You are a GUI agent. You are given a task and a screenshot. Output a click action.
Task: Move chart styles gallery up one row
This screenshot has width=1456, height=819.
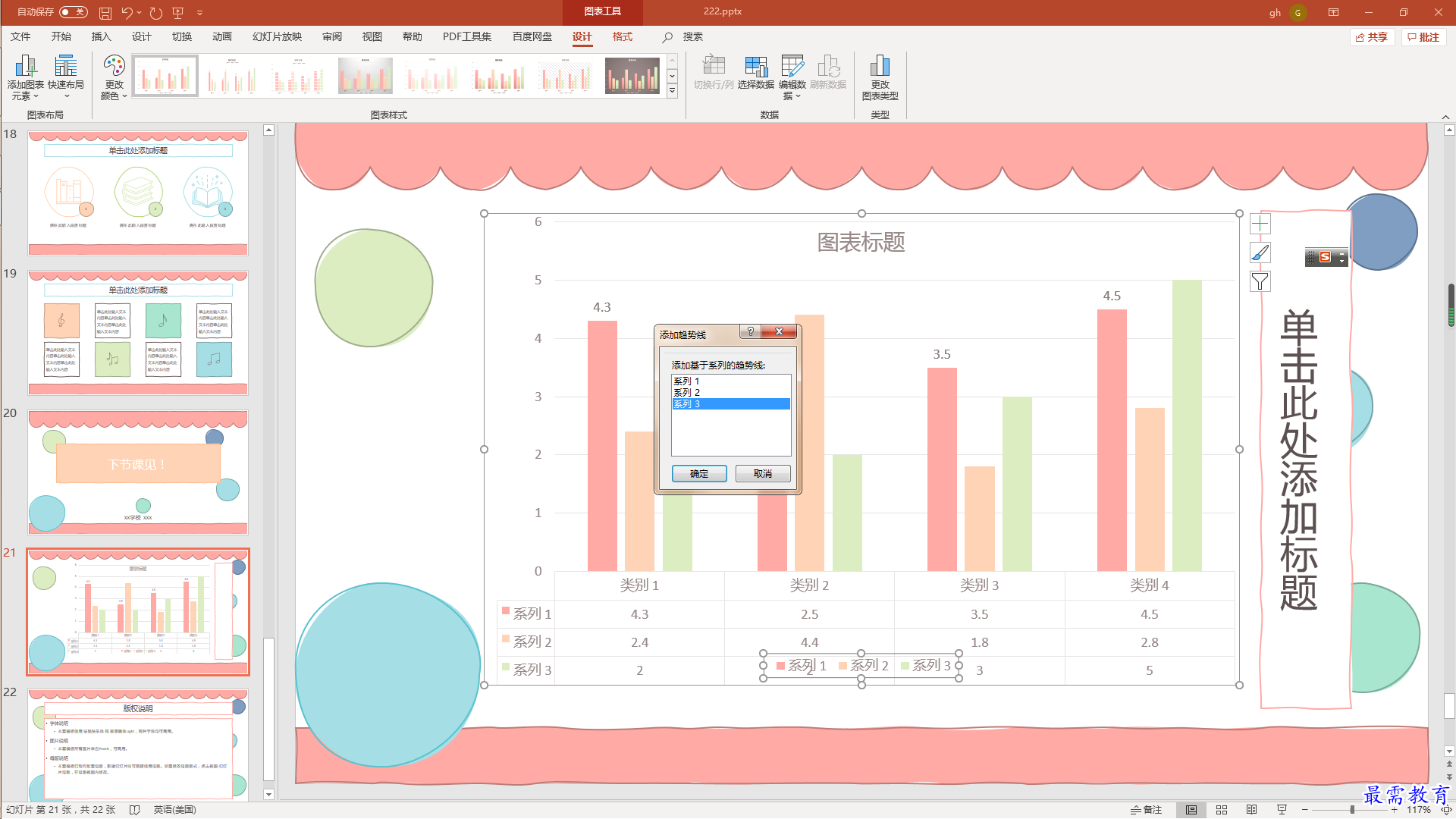tap(672, 61)
